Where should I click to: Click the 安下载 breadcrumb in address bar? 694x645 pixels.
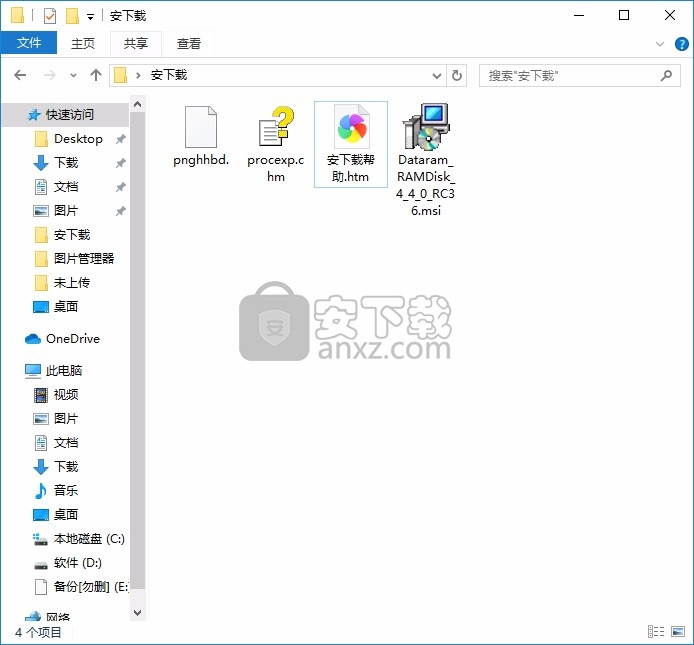(x=169, y=75)
